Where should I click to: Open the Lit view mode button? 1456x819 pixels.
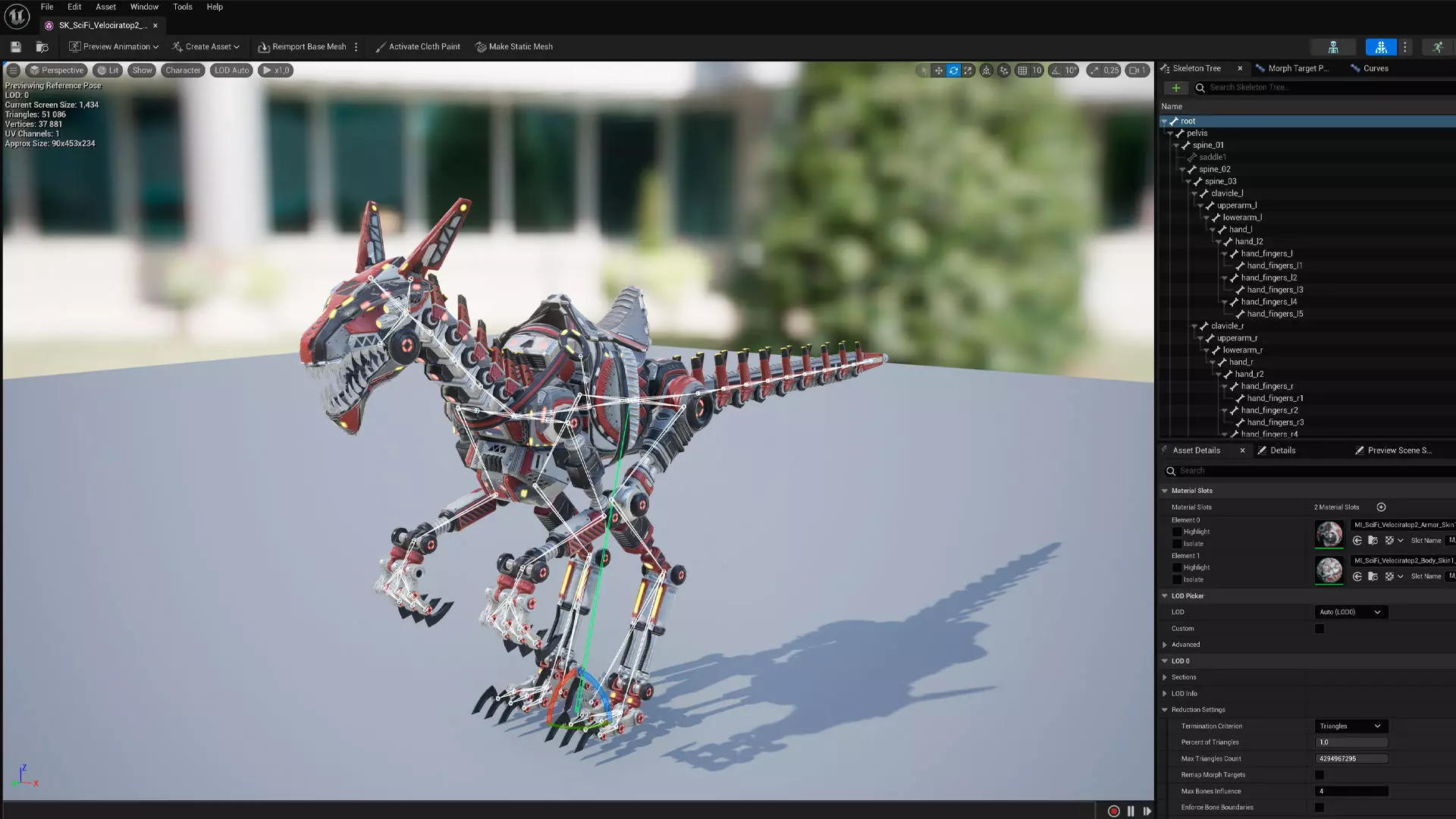[x=108, y=71]
